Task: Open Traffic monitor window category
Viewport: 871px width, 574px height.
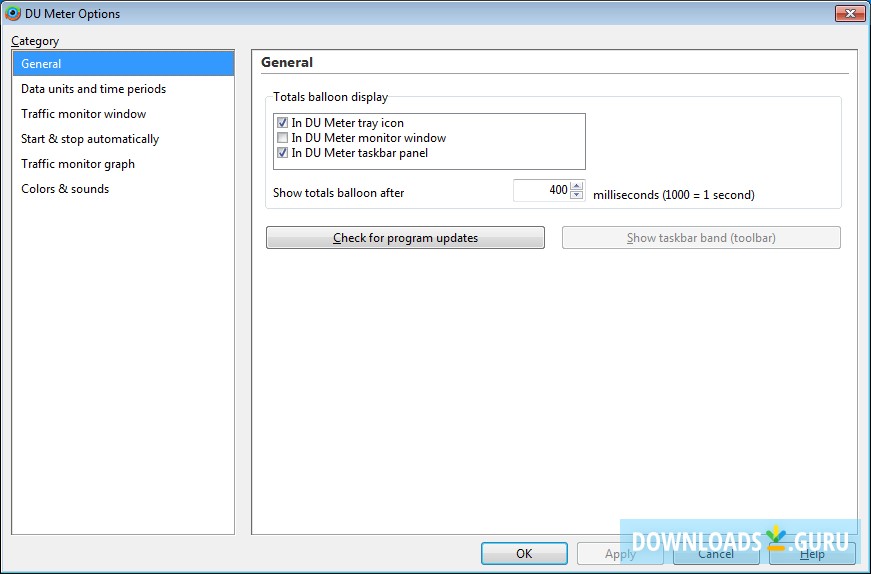Action: coord(123,113)
